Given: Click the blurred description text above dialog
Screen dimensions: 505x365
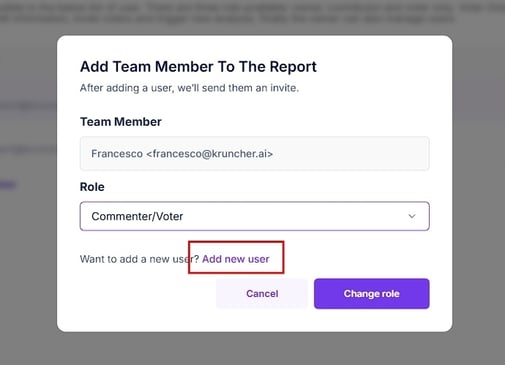Looking at the screenshot, I should pos(233,13).
